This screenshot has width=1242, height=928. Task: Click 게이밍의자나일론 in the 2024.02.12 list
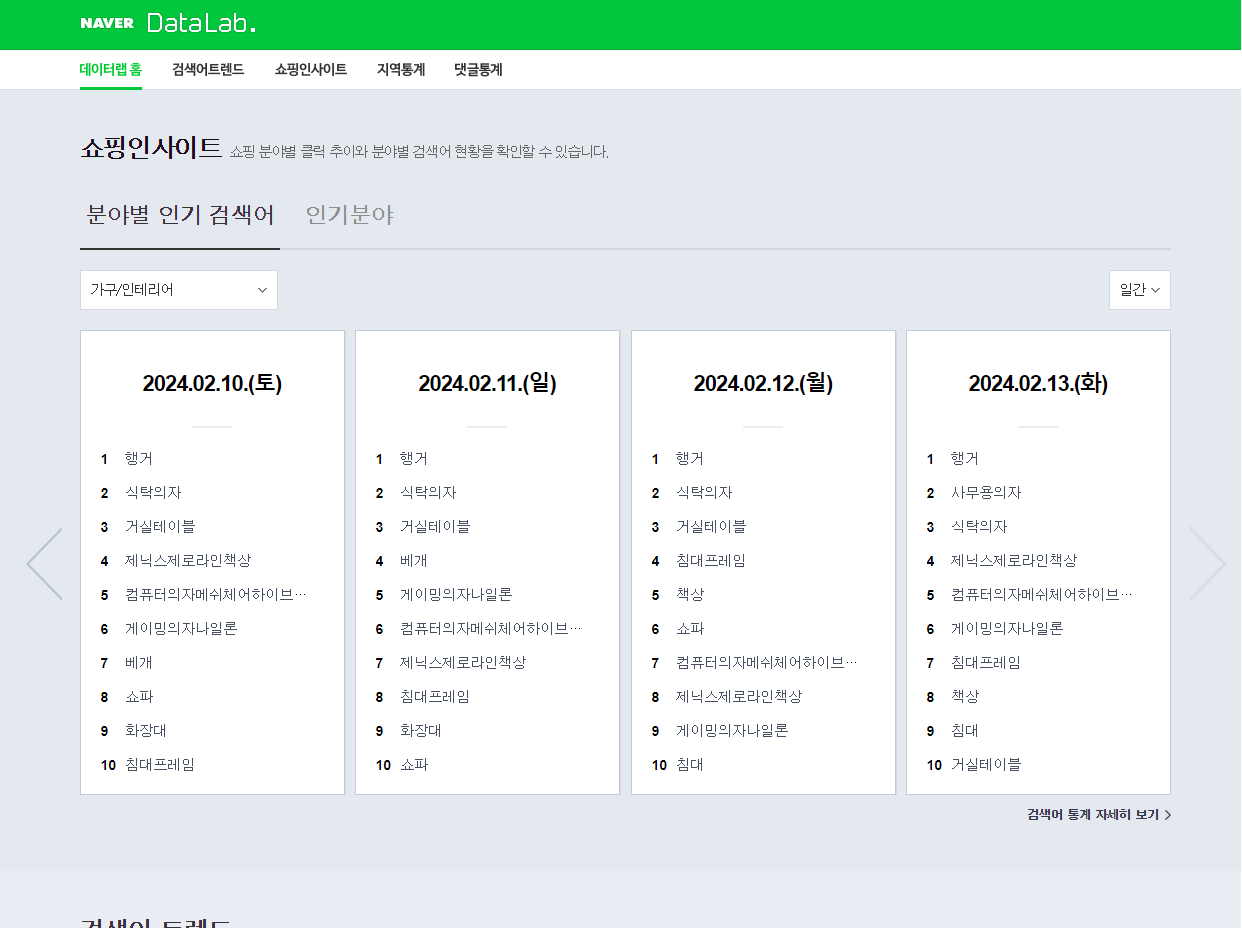click(732, 731)
